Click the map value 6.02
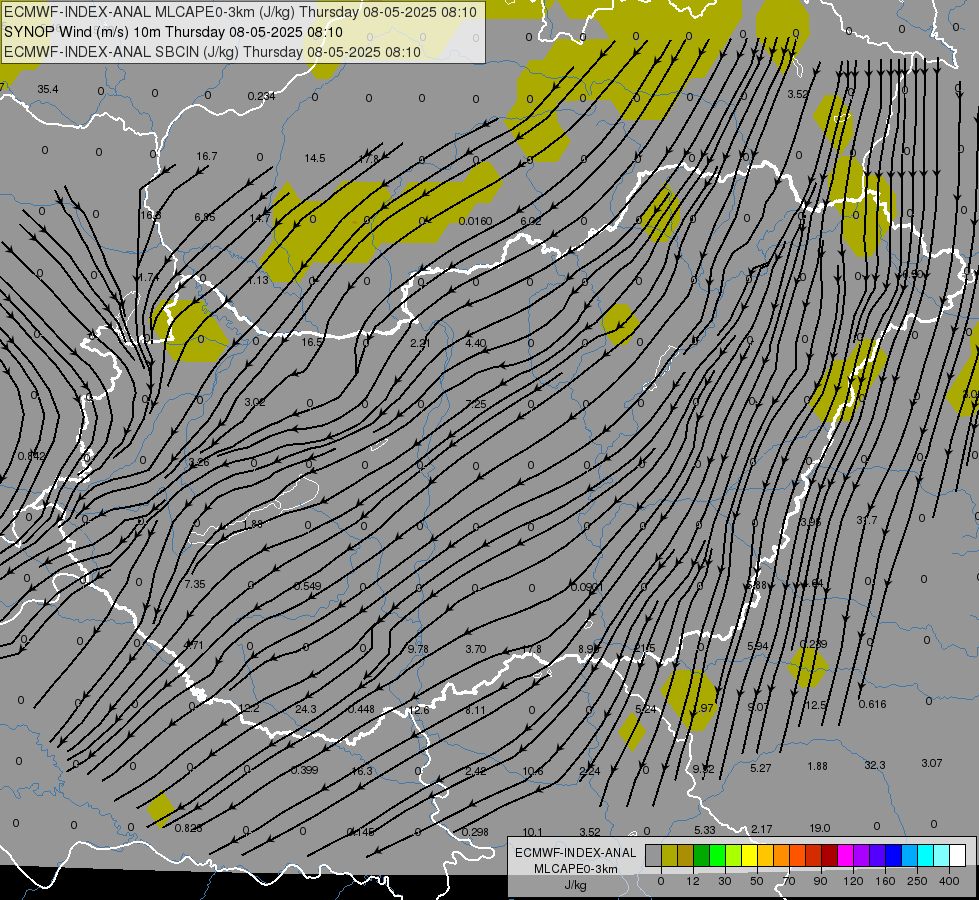Viewport: 979px width, 900px height. pyautogui.click(x=531, y=221)
